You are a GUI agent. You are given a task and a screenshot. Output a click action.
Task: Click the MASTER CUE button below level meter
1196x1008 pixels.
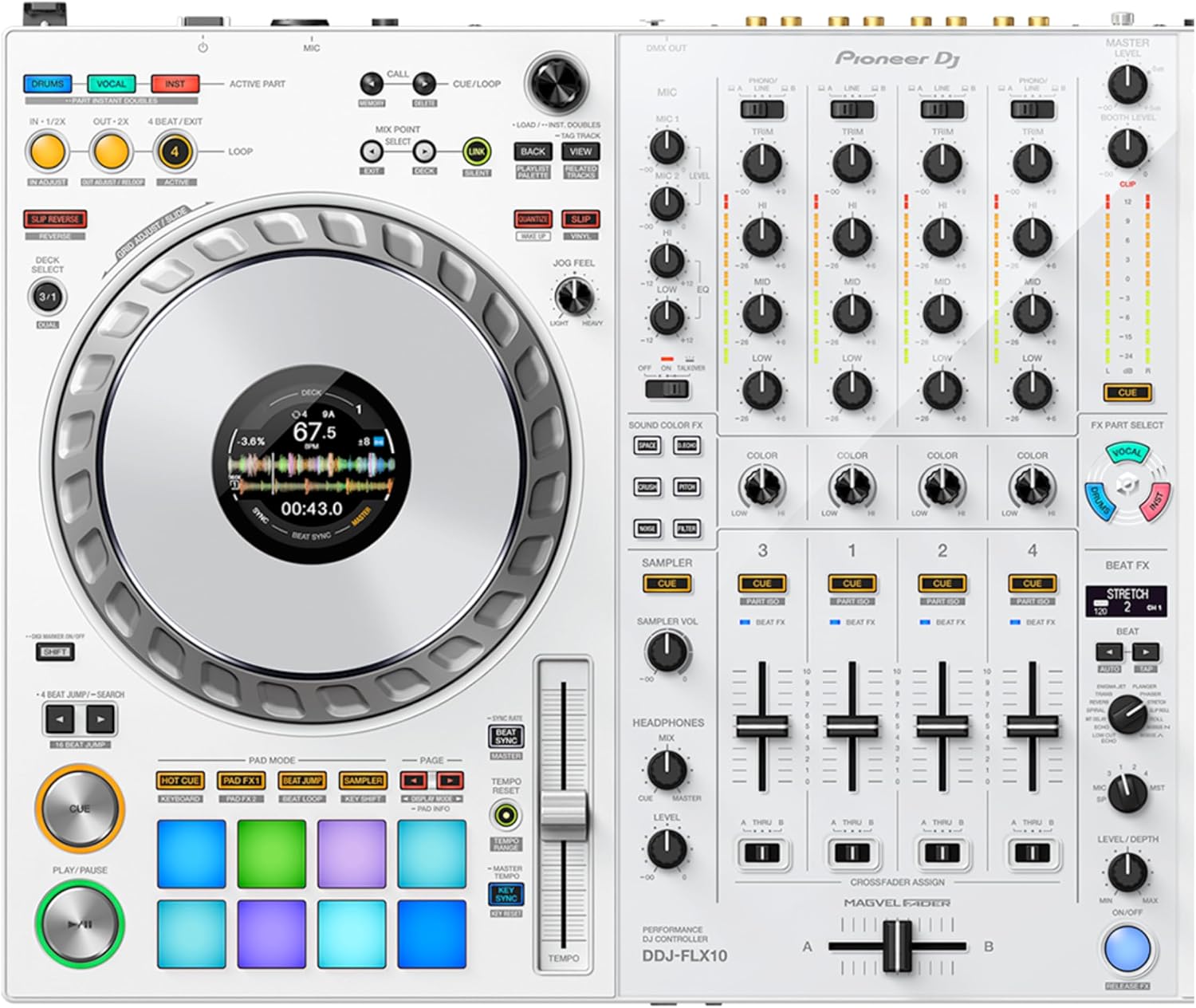coord(1127,392)
